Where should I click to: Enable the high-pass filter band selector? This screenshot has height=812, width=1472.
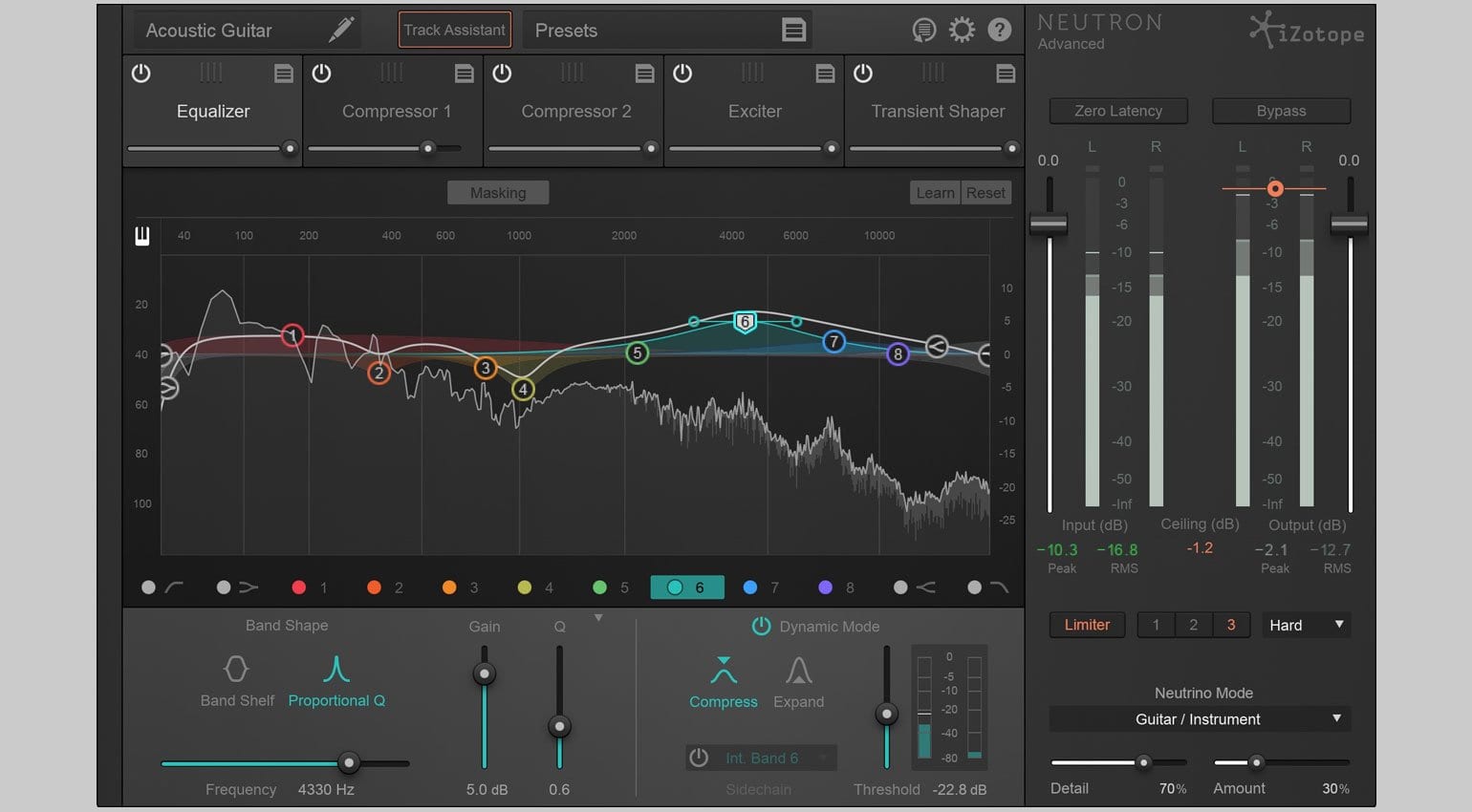pyautogui.click(x=162, y=588)
